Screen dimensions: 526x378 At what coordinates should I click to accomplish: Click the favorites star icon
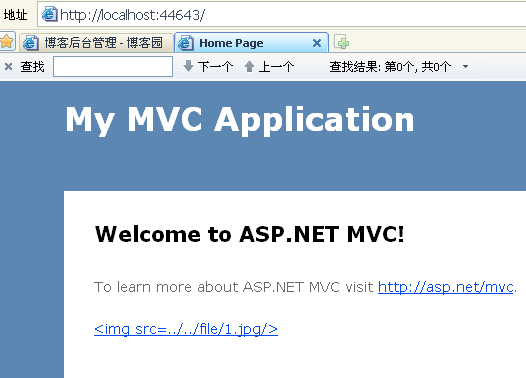click(x=6, y=42)
